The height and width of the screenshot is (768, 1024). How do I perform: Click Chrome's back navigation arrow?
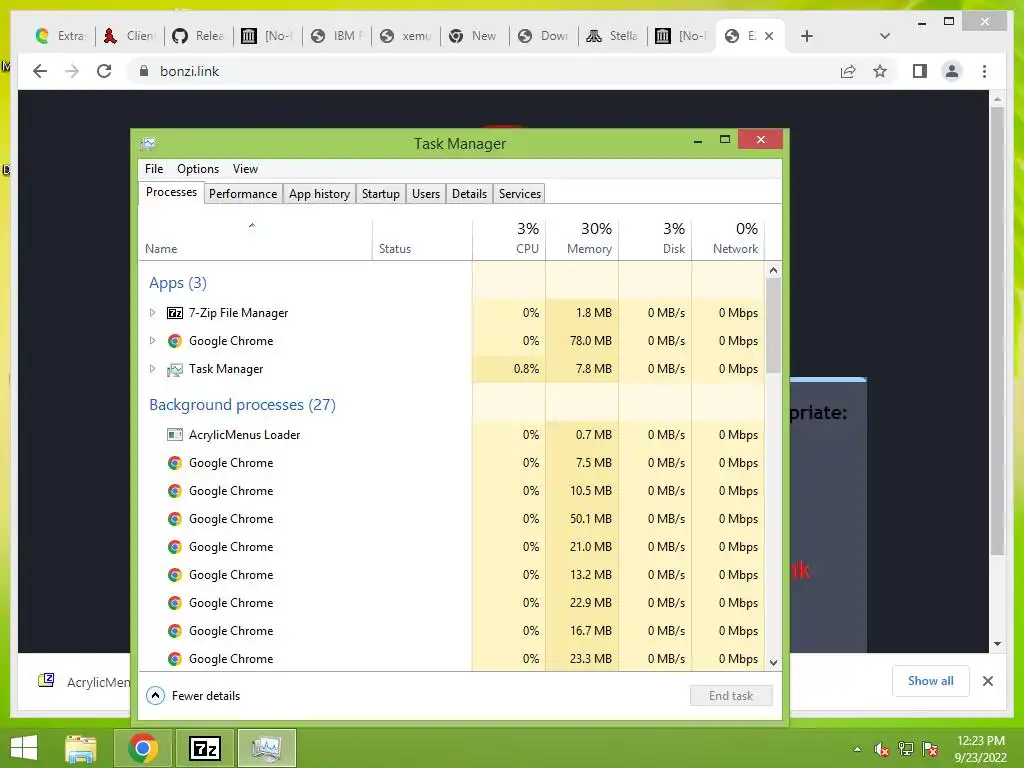tap(40, 71)
